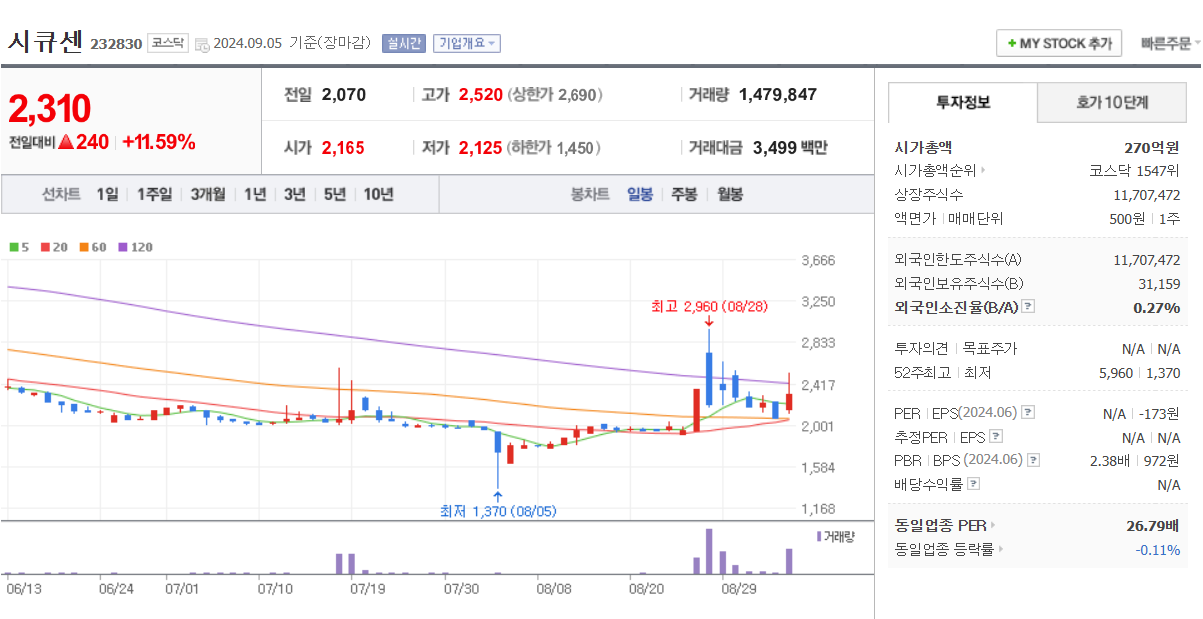Open the 기업개요 dropdown

(x=466, y=43)
